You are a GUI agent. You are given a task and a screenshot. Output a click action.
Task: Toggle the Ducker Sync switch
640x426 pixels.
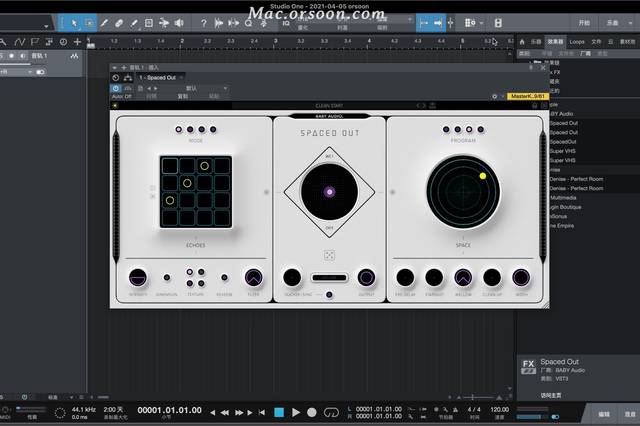coord(329,295)
